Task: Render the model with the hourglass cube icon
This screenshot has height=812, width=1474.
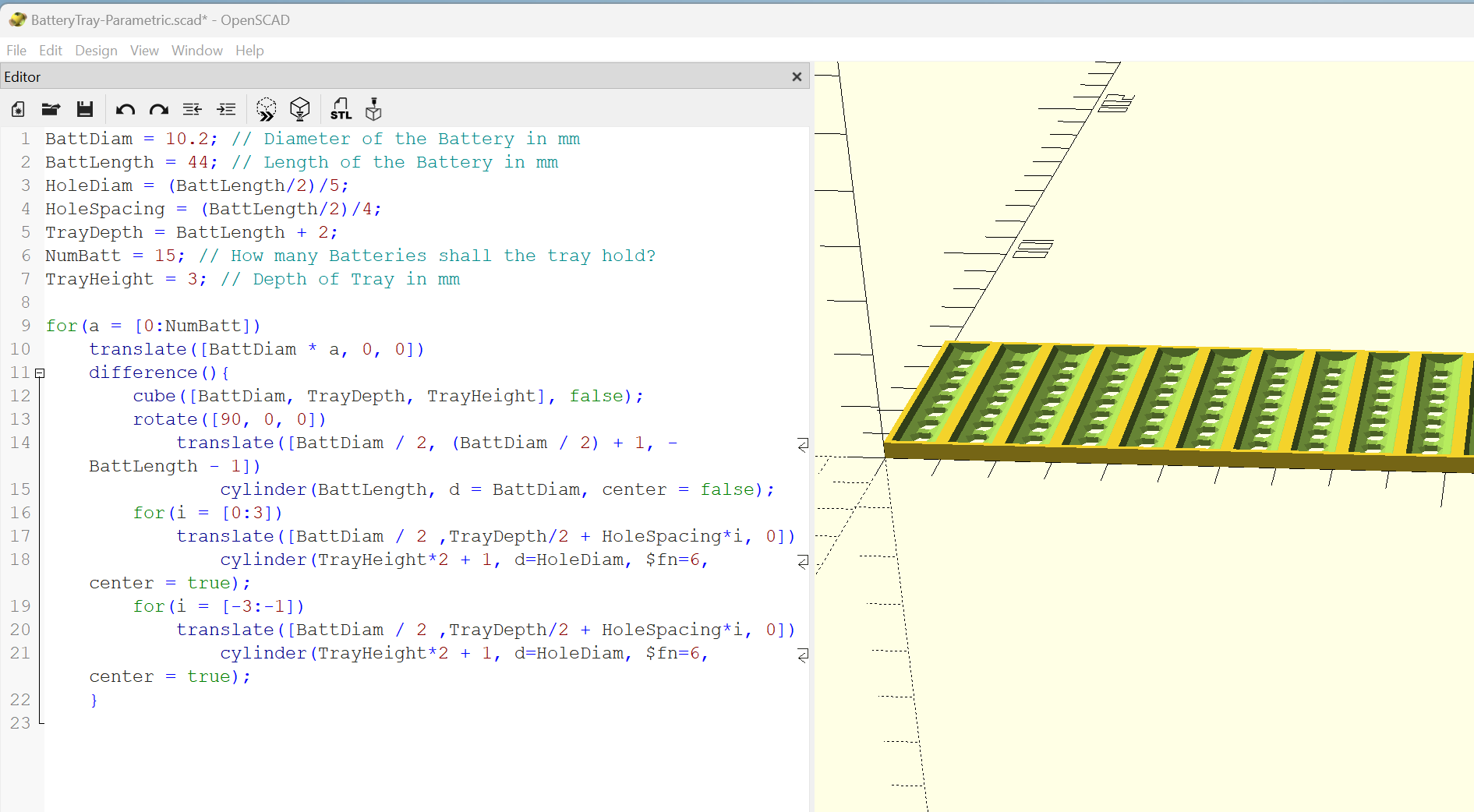Action: [x=300, y=110]
